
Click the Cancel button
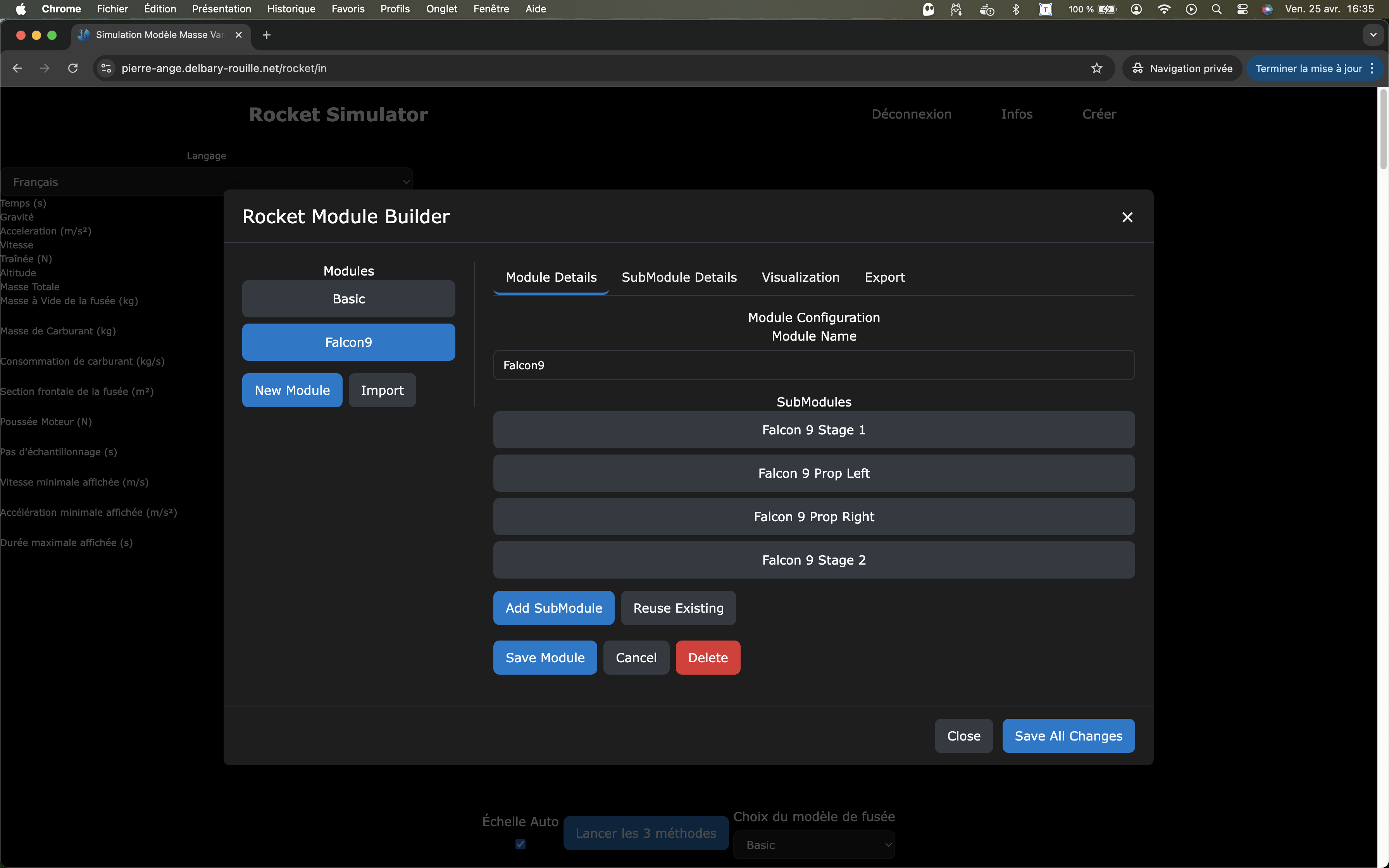(x=636, y=657)
